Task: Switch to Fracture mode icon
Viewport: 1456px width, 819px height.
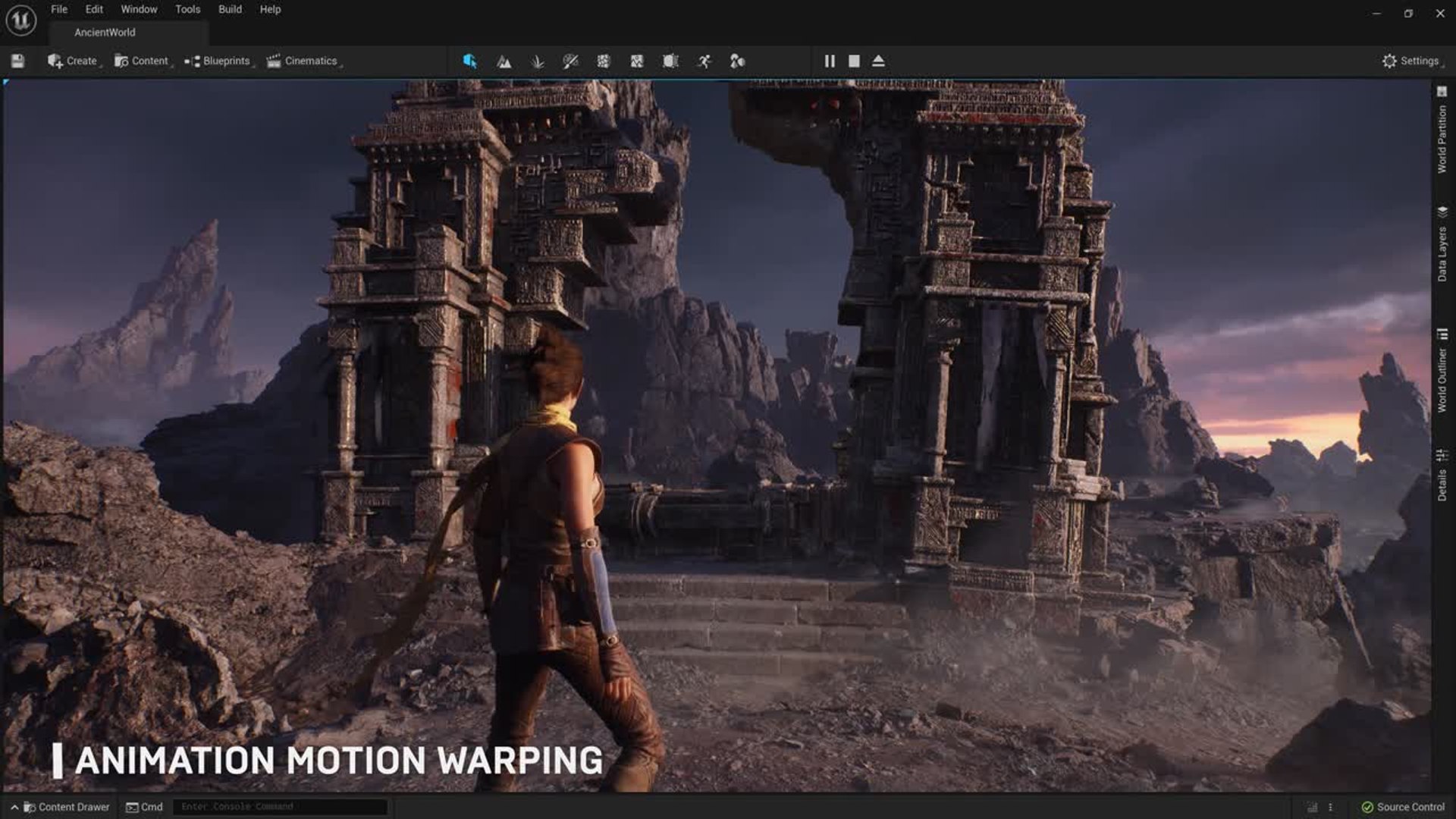Action: tap(637, 61)
